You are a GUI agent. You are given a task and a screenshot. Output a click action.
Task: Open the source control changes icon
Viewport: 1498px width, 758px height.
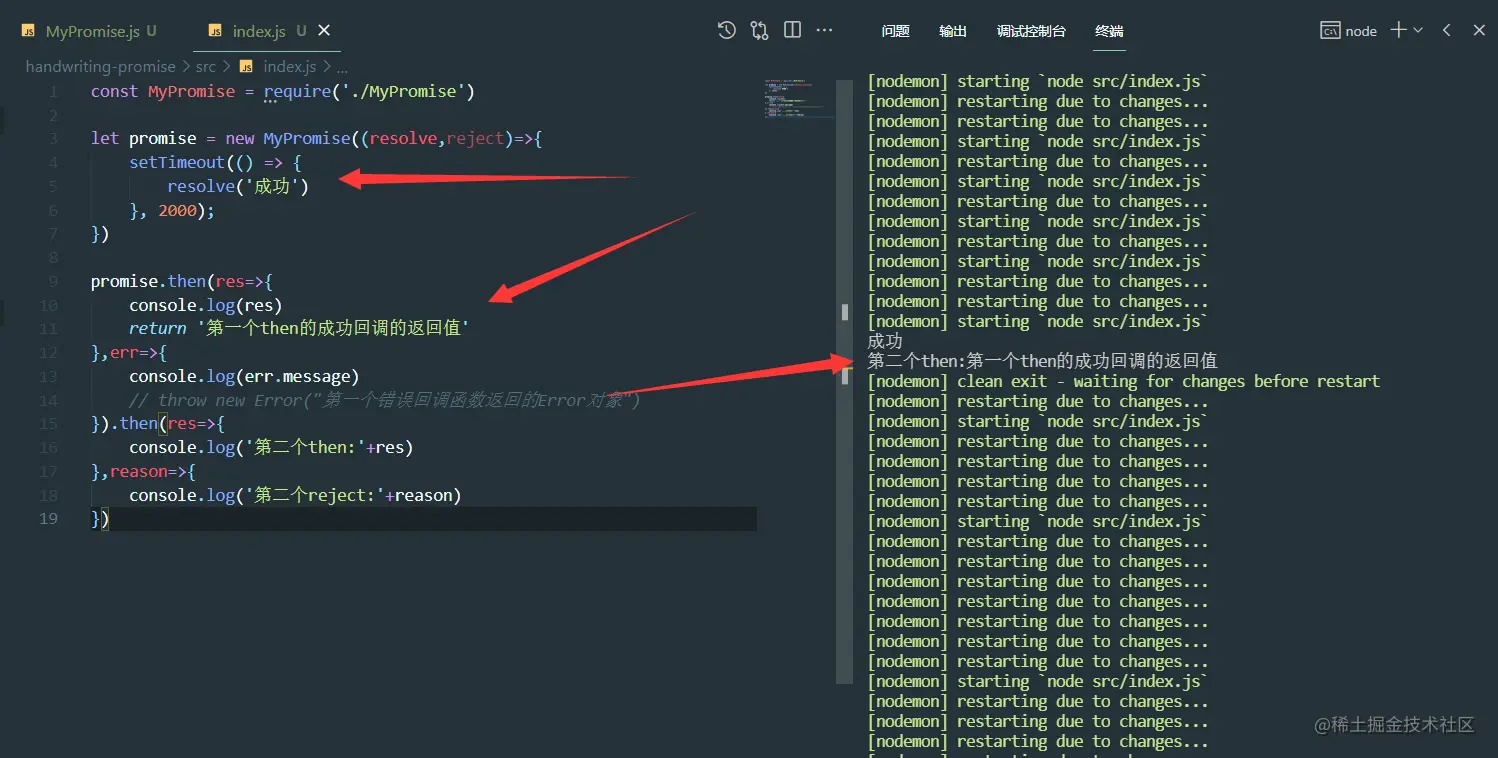pos(760,30)
